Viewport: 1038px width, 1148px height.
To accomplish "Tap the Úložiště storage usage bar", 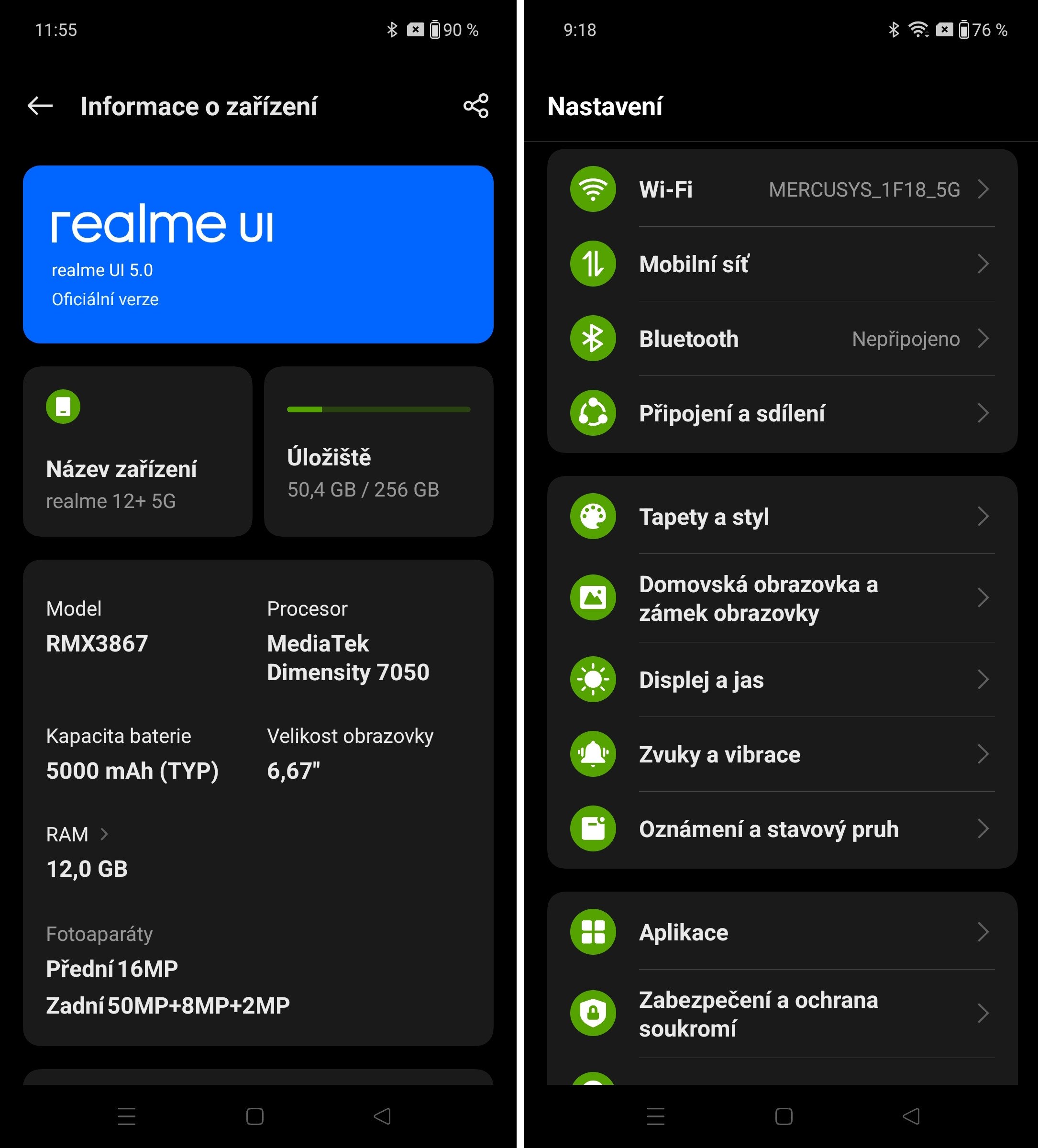I will (x=378, y=409).
